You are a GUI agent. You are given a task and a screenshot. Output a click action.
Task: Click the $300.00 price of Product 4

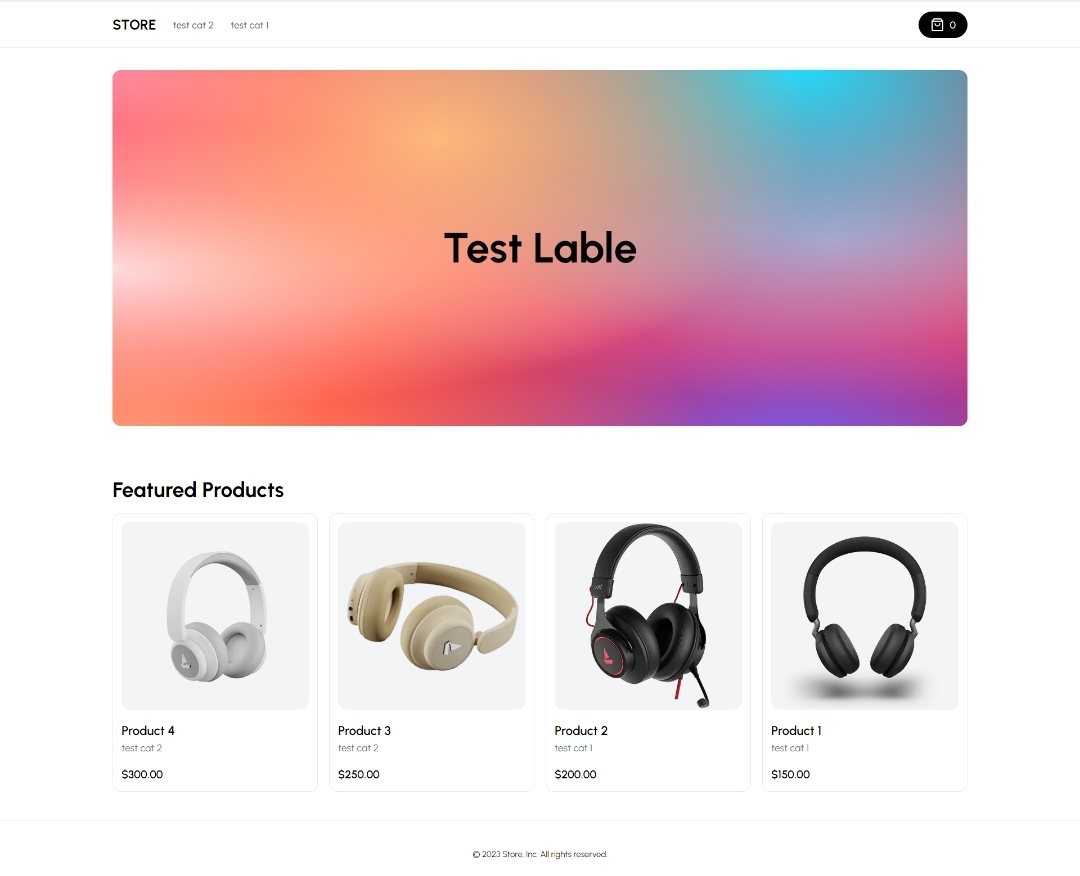tap(142, 774)
